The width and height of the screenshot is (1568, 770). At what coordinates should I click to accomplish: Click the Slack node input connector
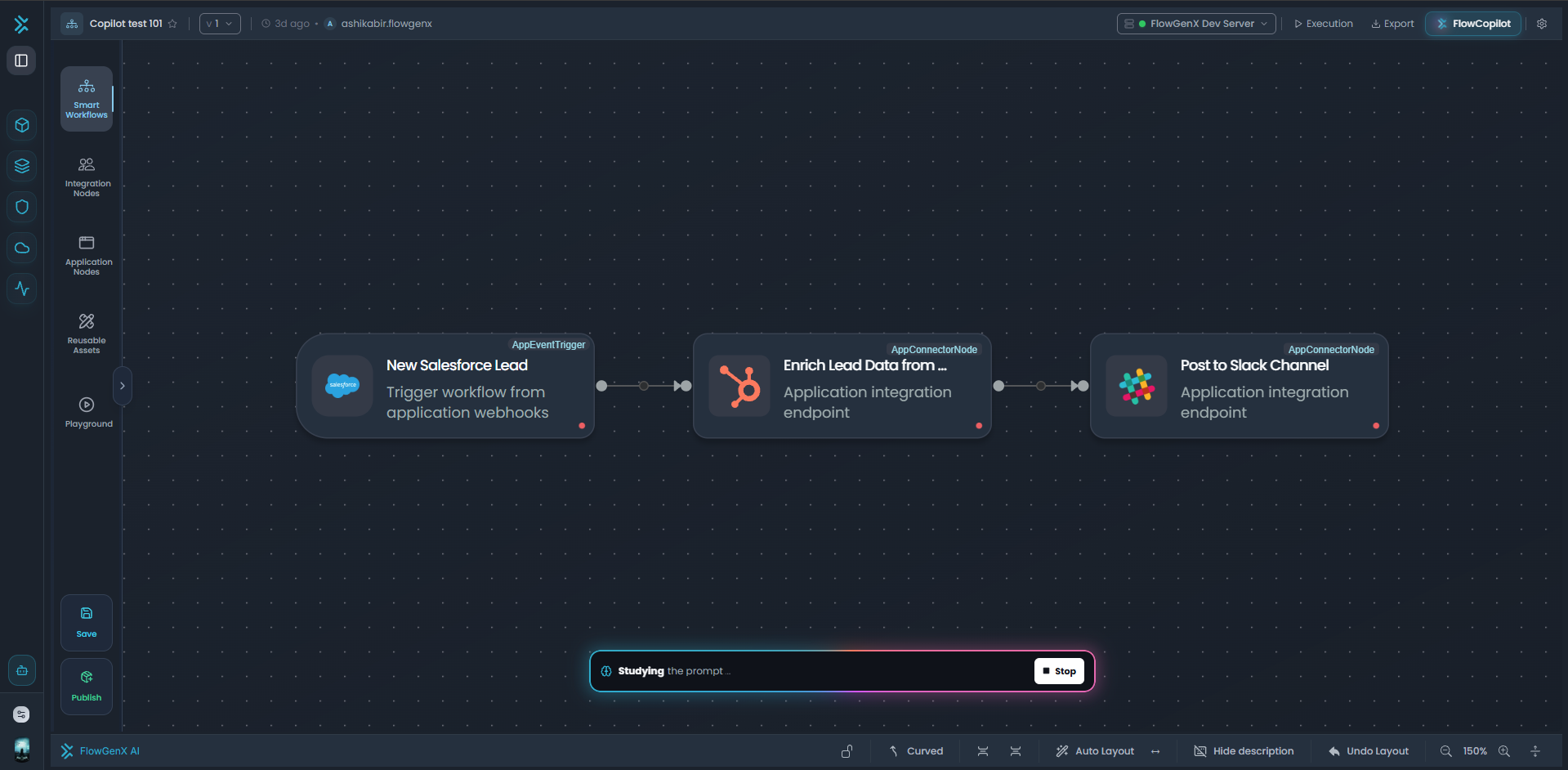(x=1083, y=386)
